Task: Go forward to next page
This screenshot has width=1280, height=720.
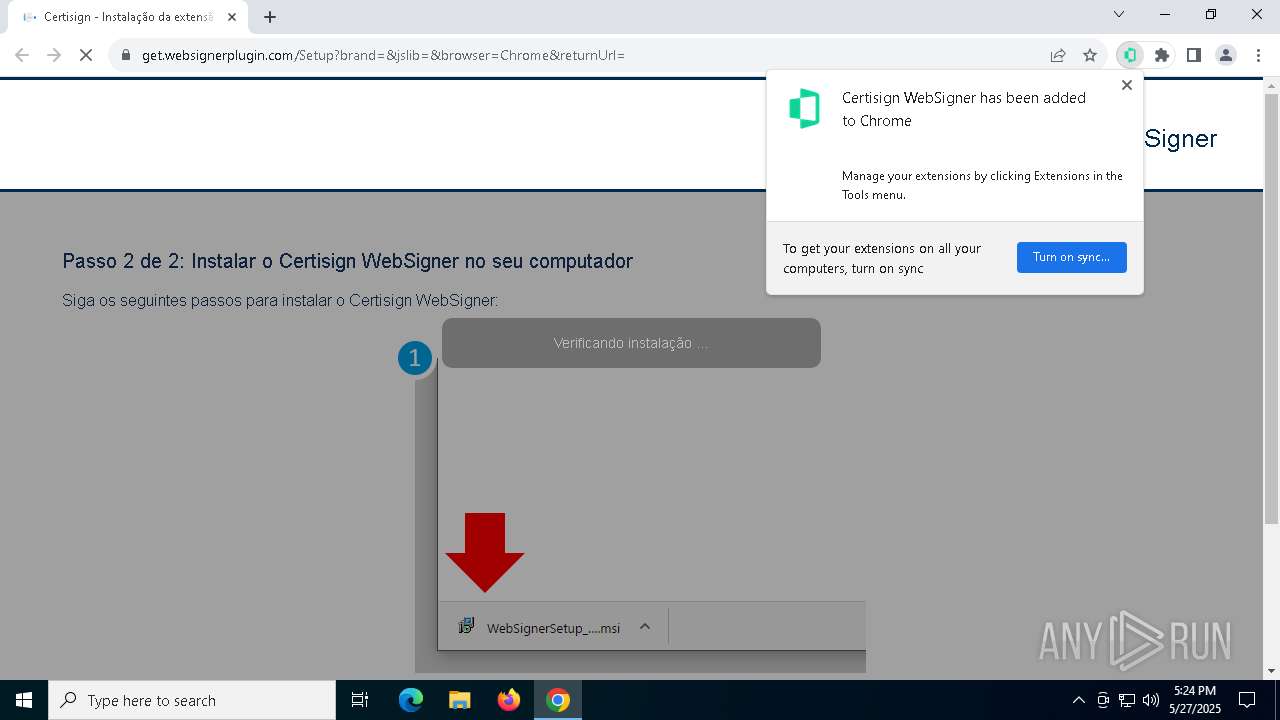Action: point(54,55)
